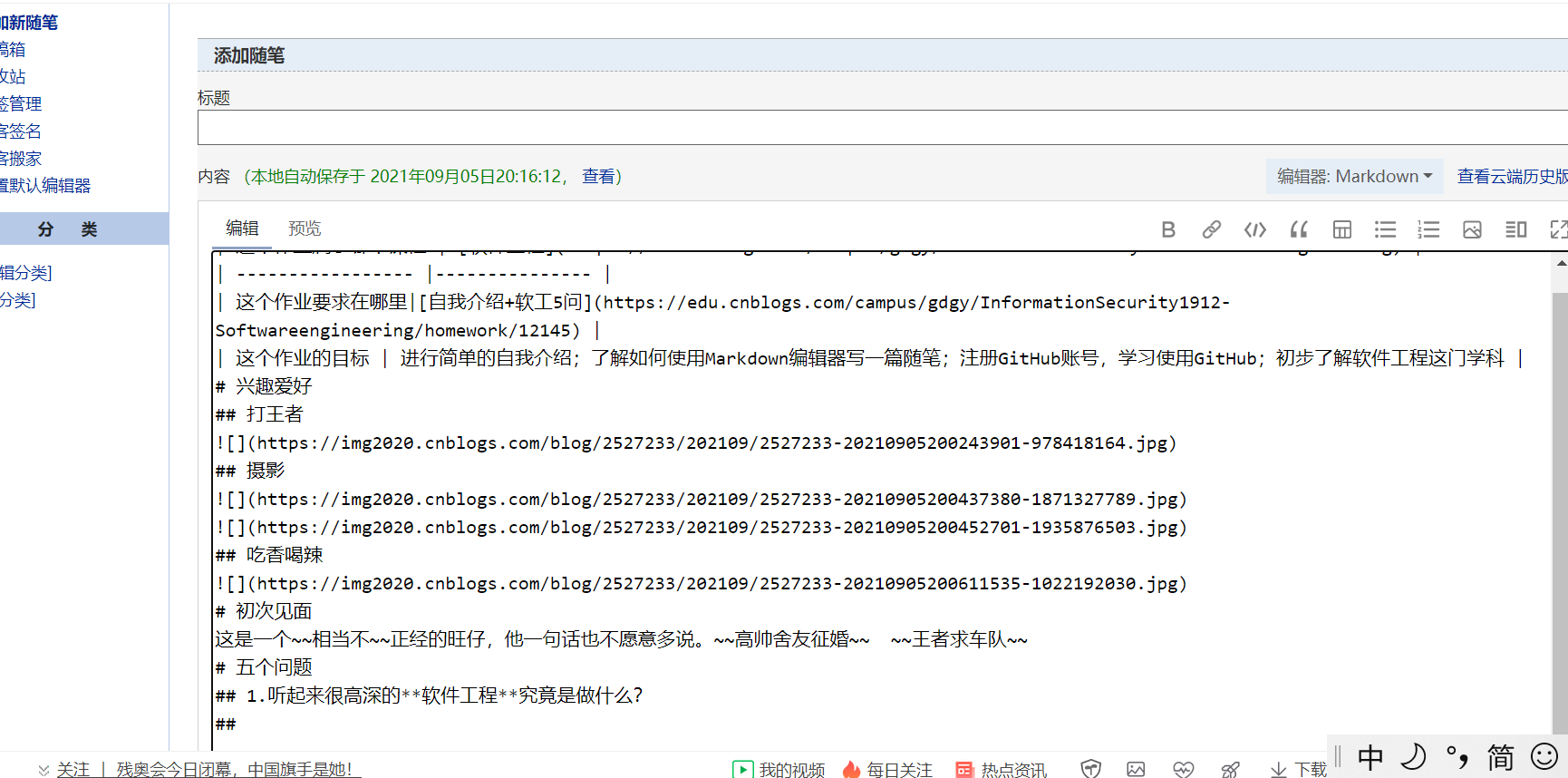Click image link ending 978418164.jpg
Viewport: 1568px width, 778px height.
(x=696, y=442)
